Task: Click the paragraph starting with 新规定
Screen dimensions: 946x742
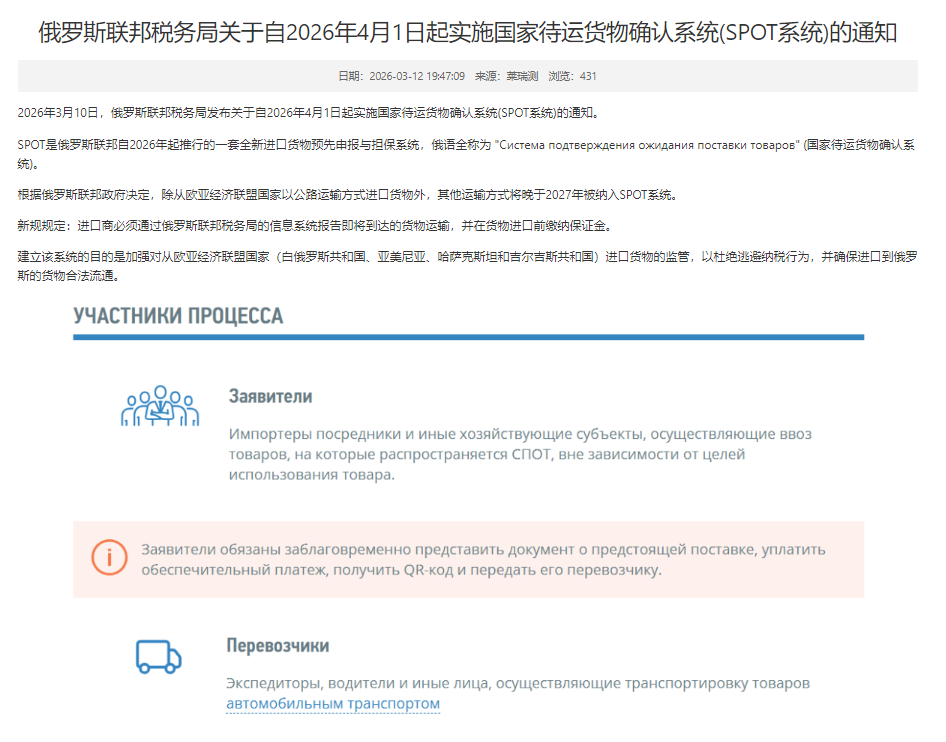Action: coord(313,226)
